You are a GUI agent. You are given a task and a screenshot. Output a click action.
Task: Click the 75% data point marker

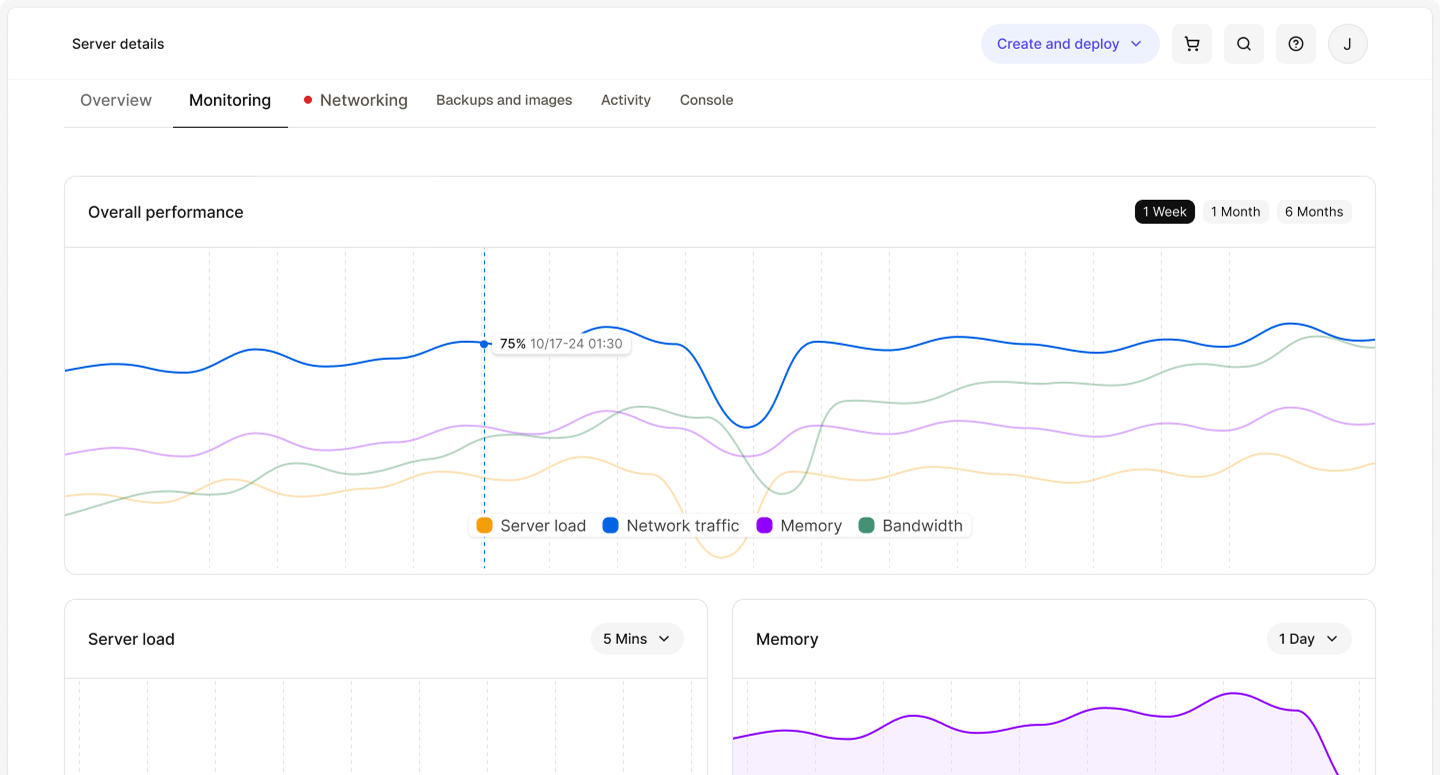484,344
